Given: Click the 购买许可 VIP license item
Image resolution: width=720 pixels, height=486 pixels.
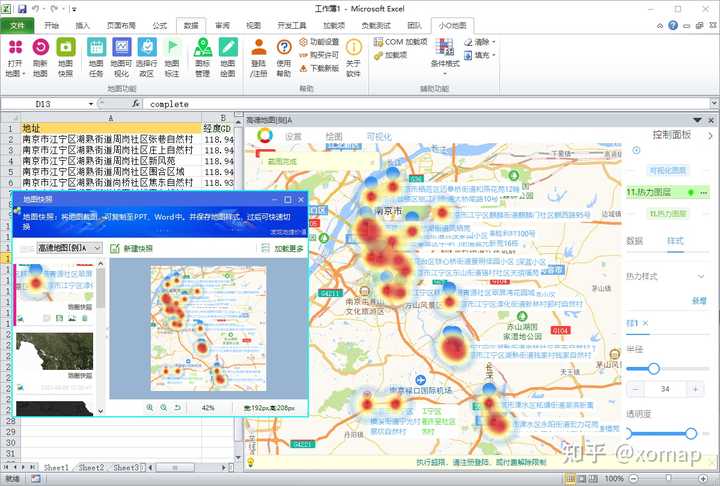Looking at the screenshot, I should coord(319,55).
